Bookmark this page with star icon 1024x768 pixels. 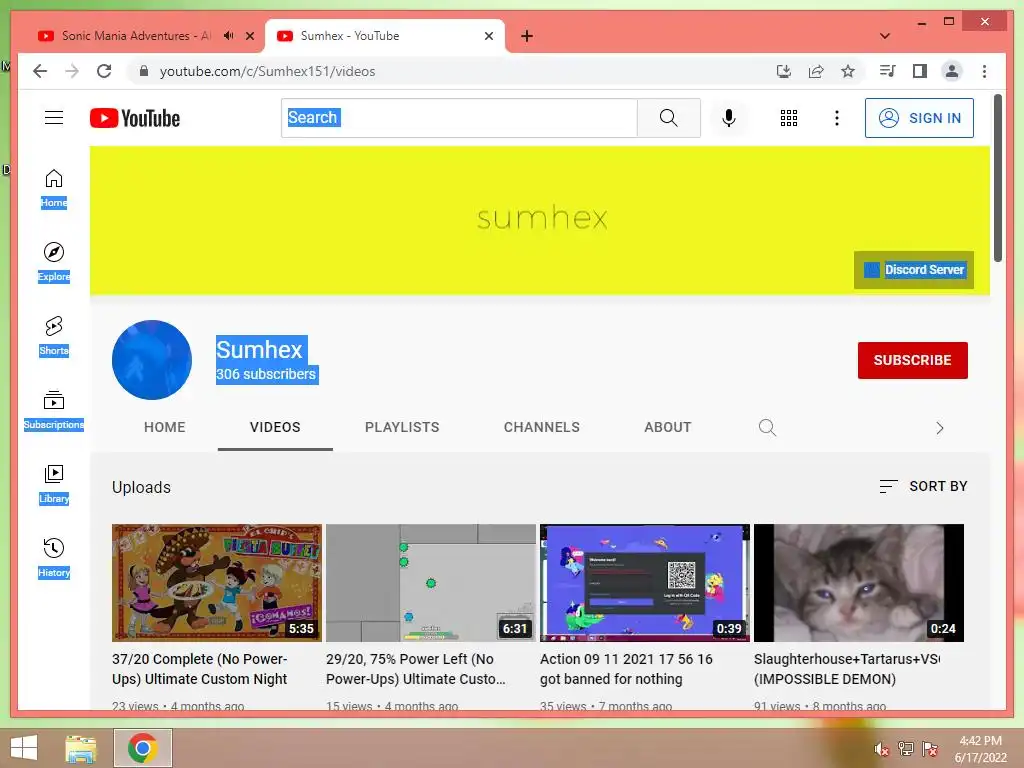pos(848,71)
